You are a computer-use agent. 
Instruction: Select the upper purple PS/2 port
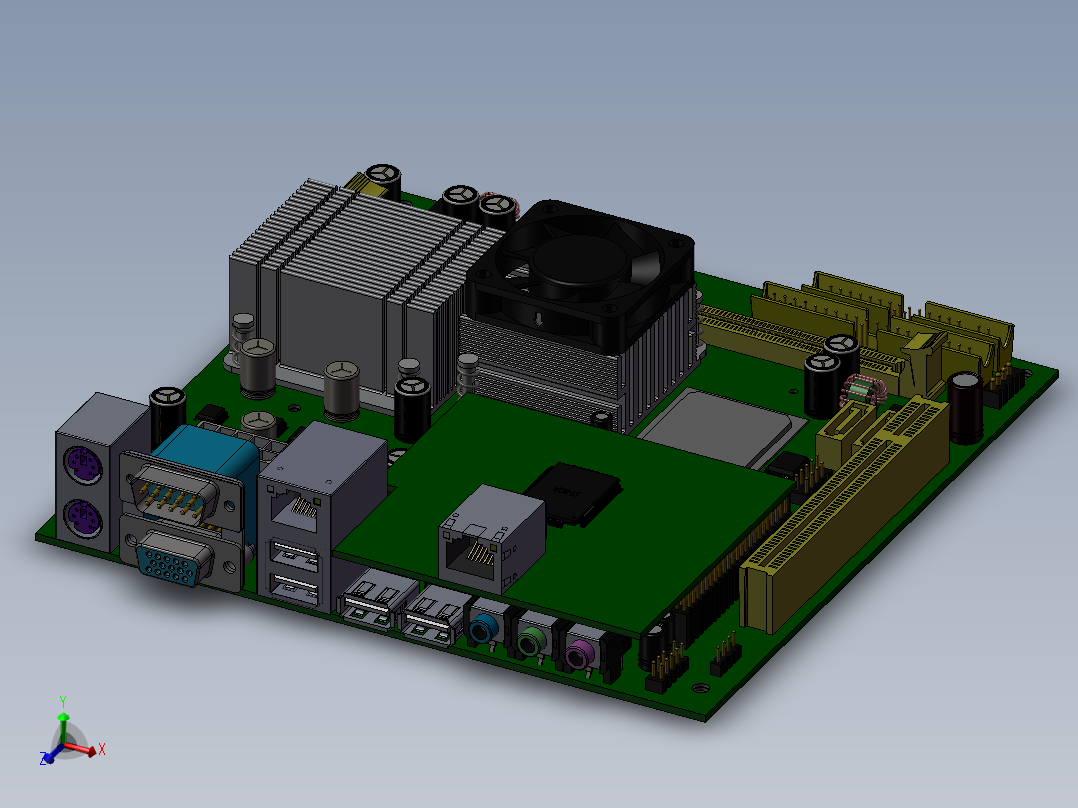pyautogui.click(x=82, y=466)
